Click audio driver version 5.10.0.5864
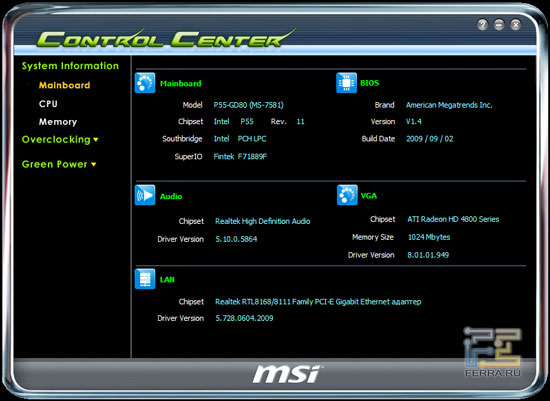Image resolution: width=550 pixels, height=401 pixels. coord(236,239)
